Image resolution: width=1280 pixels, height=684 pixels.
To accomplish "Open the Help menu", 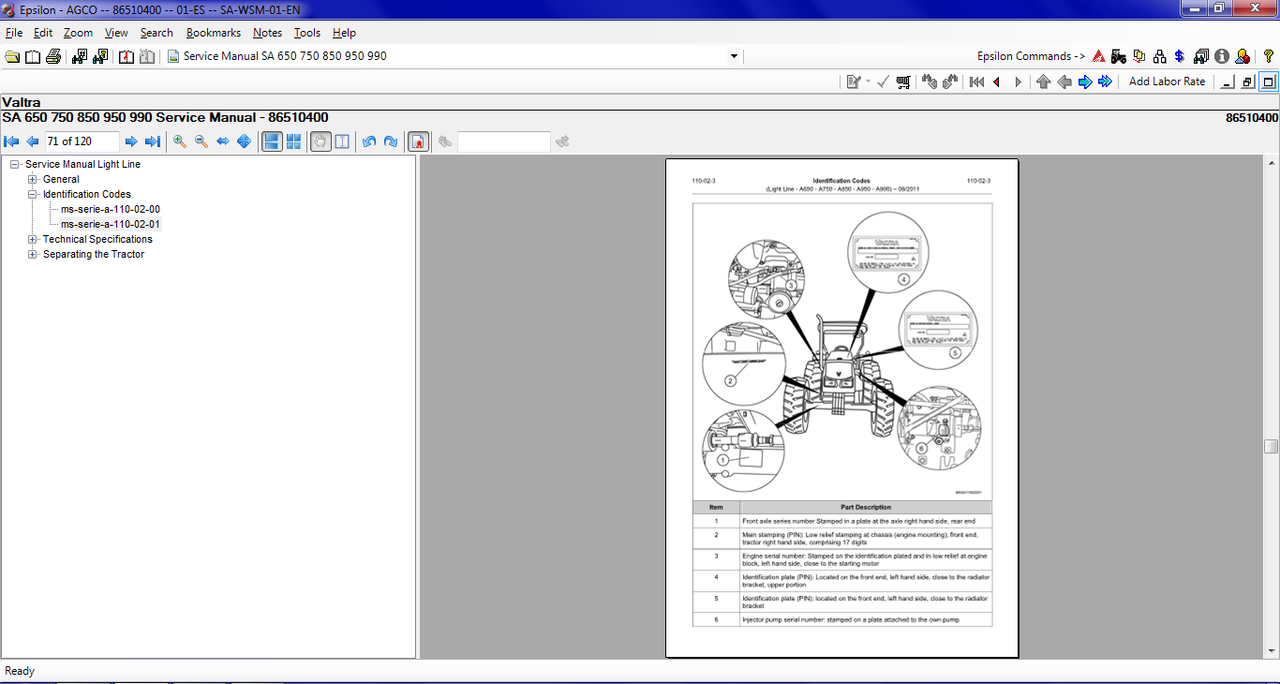I will click(344, 33).
